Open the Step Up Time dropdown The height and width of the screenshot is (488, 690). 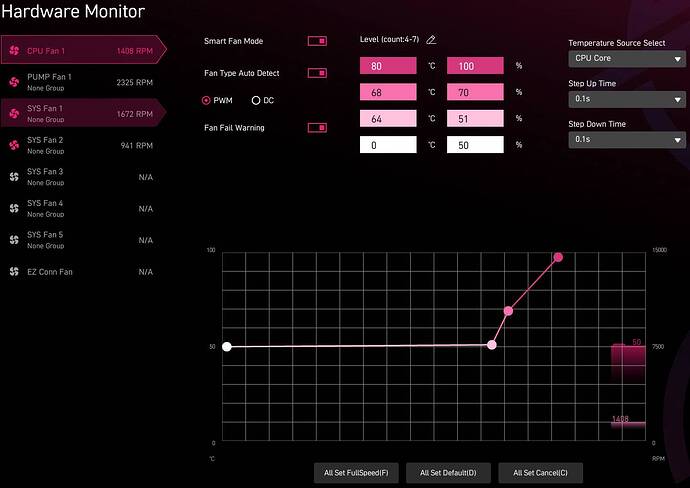click(x=627, y=99)
